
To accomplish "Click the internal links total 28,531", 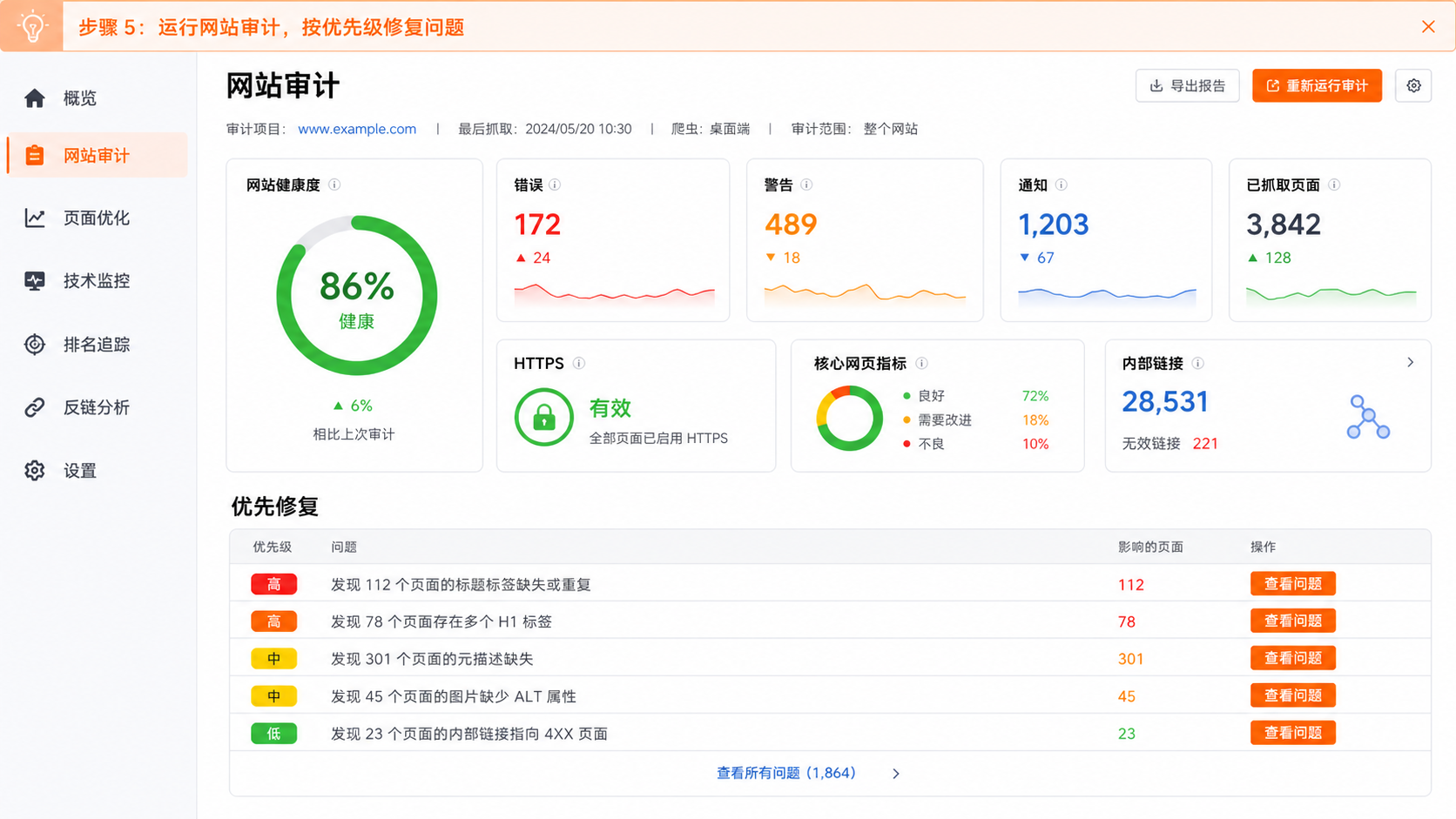I will tap(1165, 401).
